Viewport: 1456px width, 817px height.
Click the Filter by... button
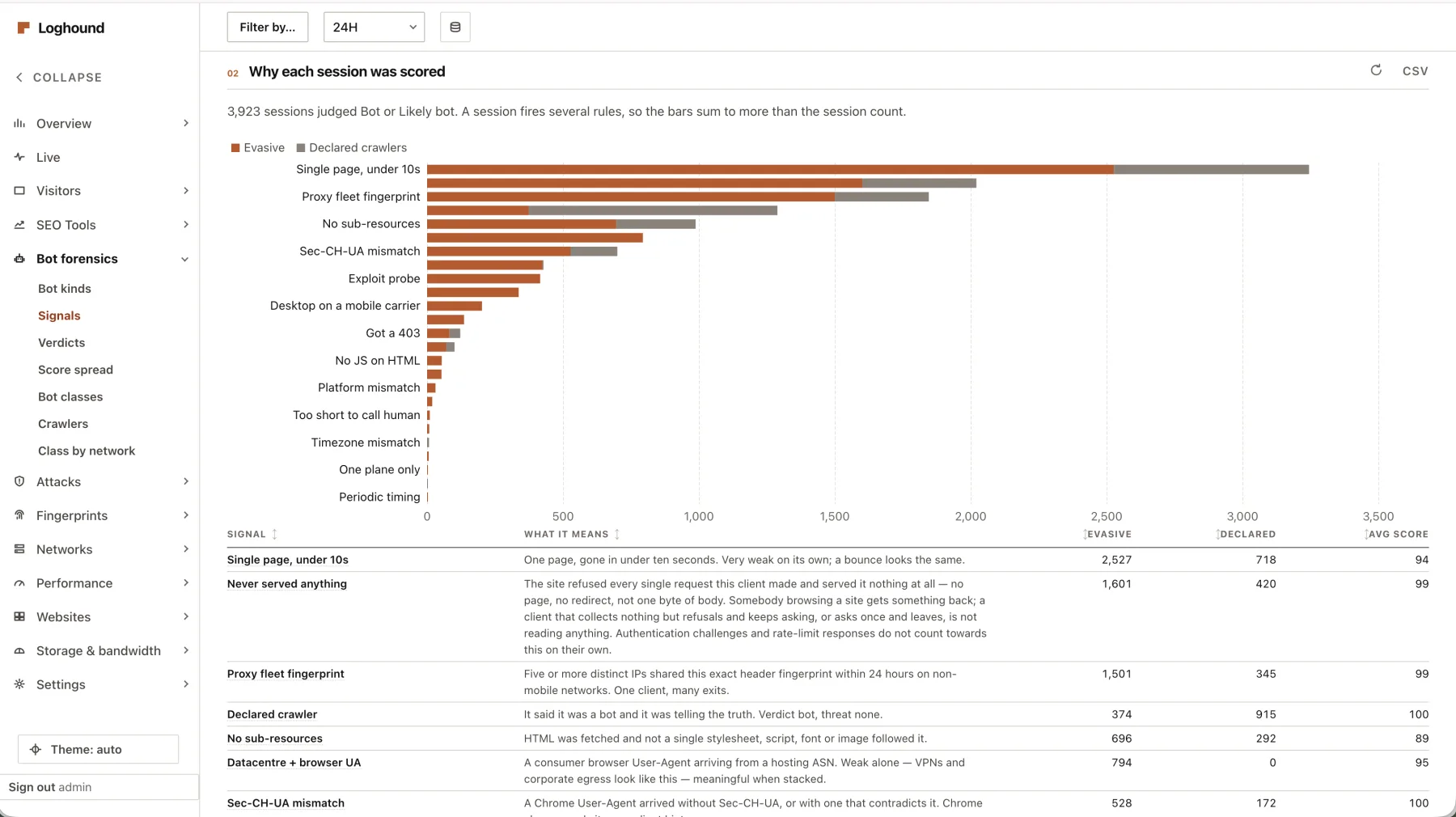[268, 28]
